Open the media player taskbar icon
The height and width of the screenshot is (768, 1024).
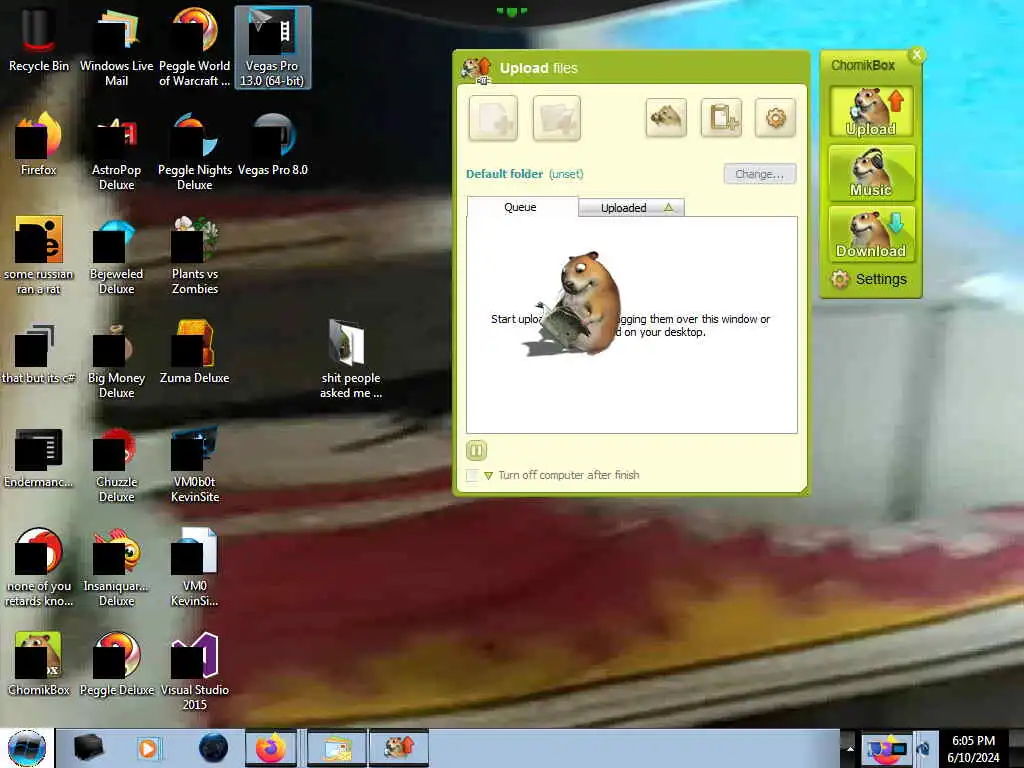click(148, 748)
